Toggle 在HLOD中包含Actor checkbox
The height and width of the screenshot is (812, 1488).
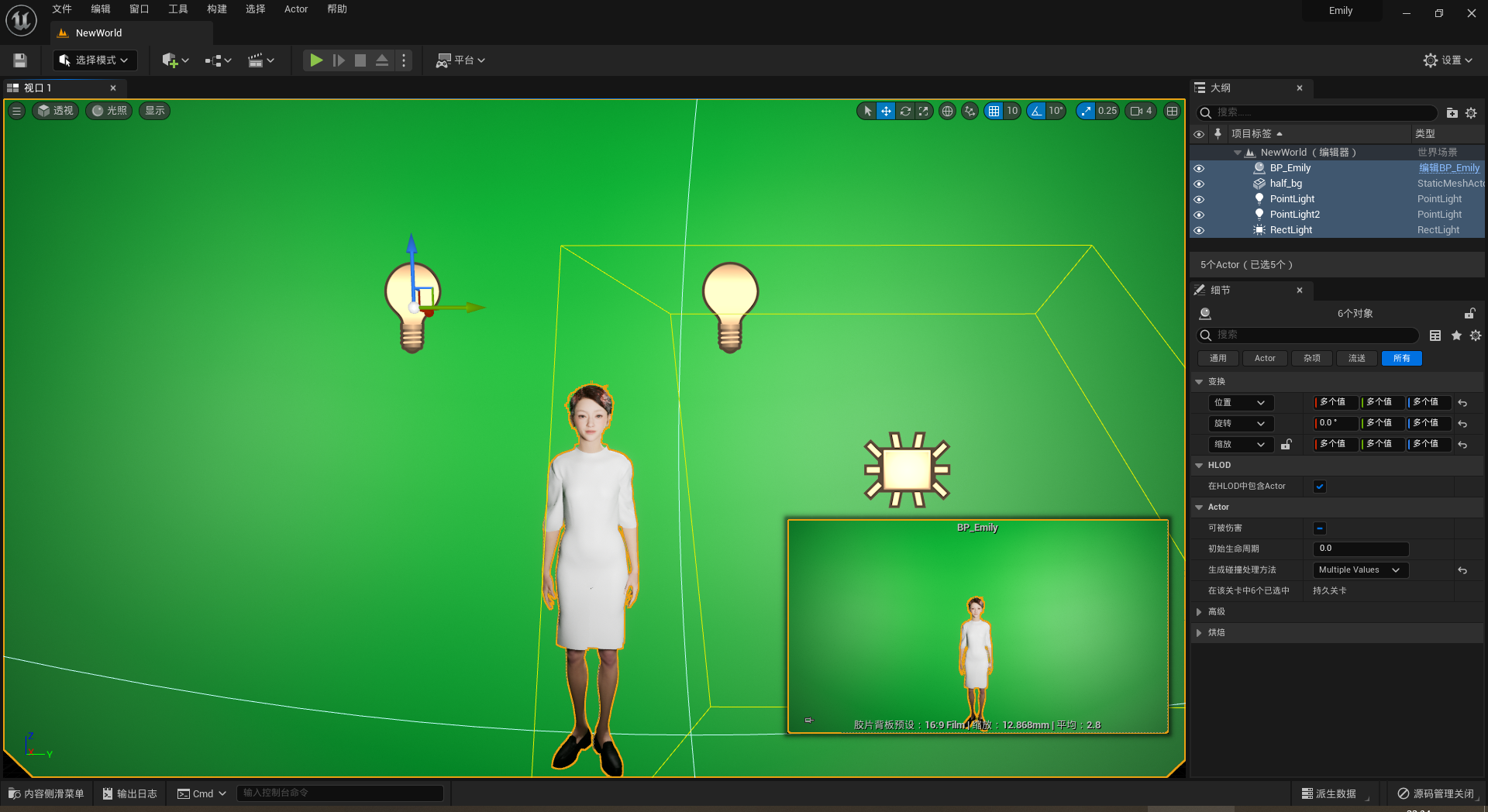point(1320,487)
